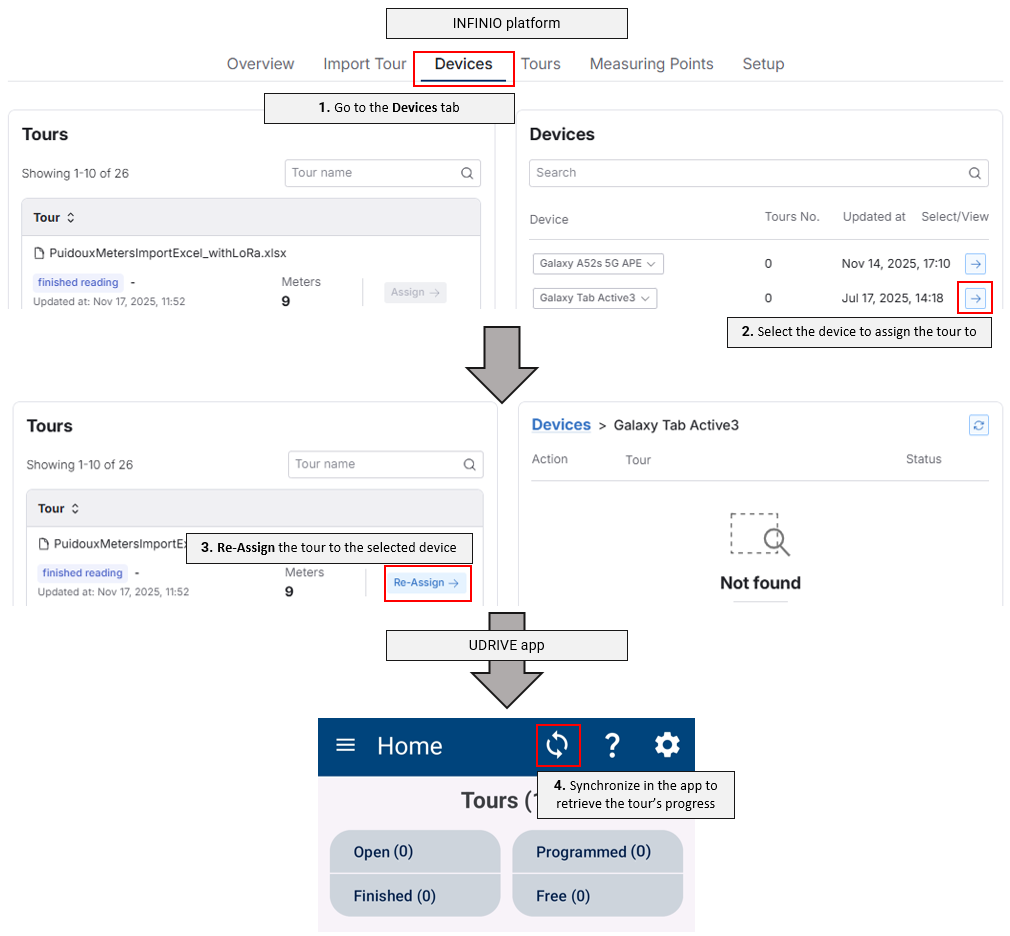Toggle sort on upper Tour column header

pos(54,217)
